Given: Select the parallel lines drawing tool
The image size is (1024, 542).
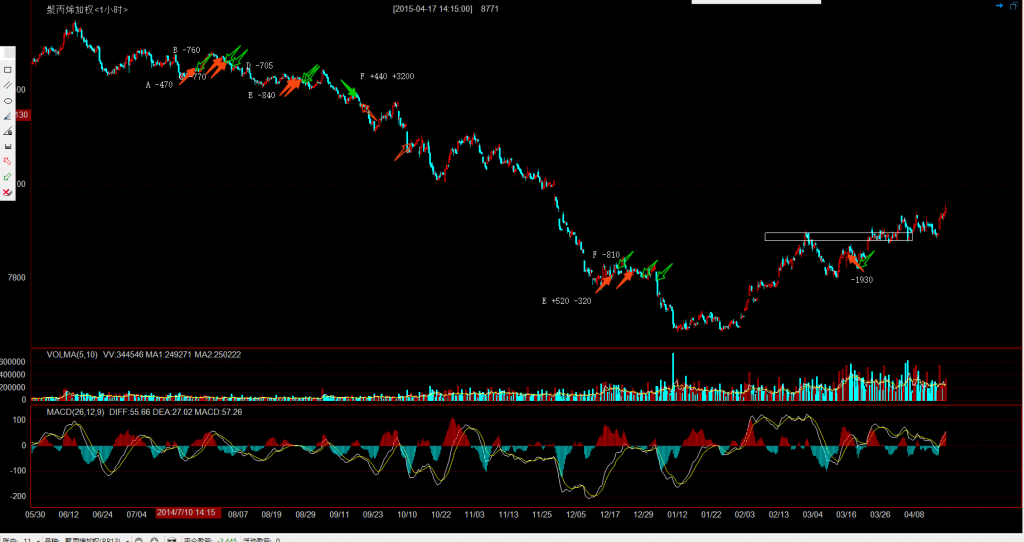Looking at the screenshot, I should point(8,85).
